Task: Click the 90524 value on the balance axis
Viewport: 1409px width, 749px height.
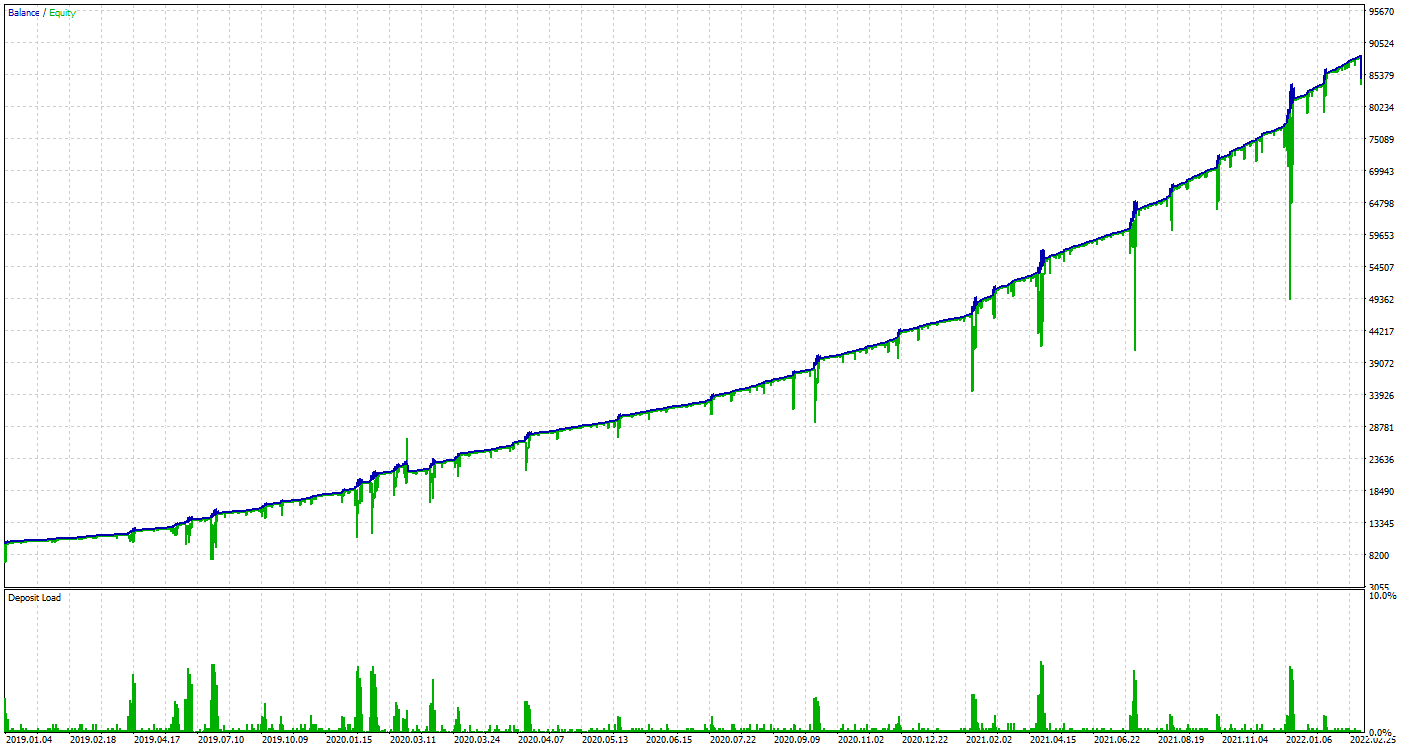Action: (1381, 44)
